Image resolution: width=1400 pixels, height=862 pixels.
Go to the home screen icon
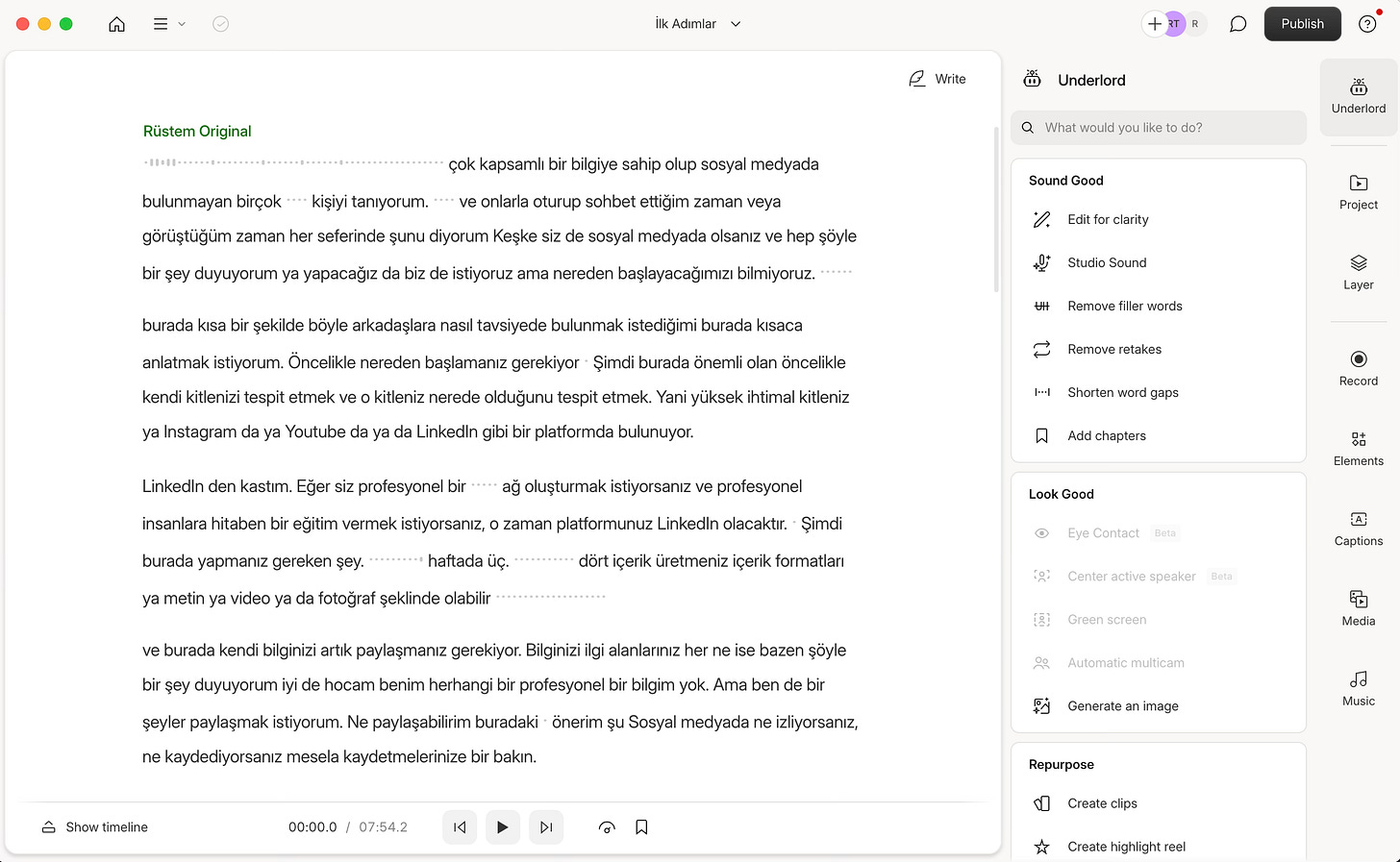click(116, 24)
